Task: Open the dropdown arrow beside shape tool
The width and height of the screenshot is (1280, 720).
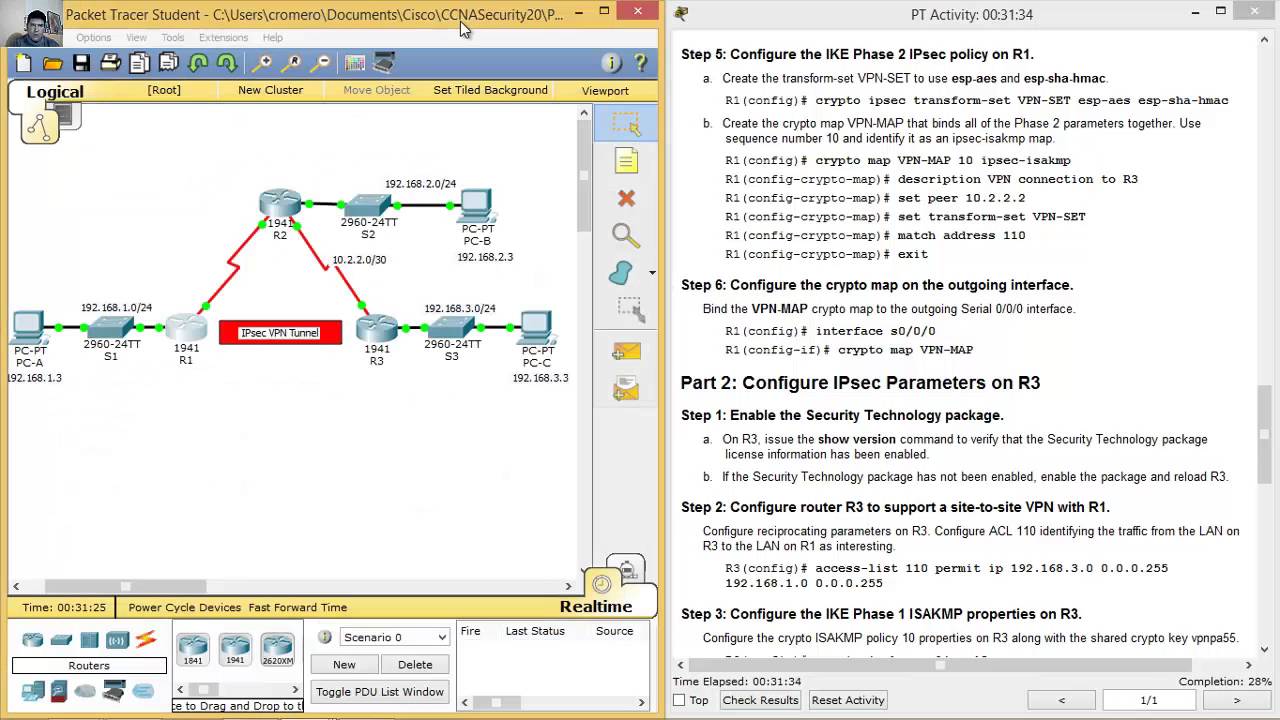Action: click(x=652, y=273)
